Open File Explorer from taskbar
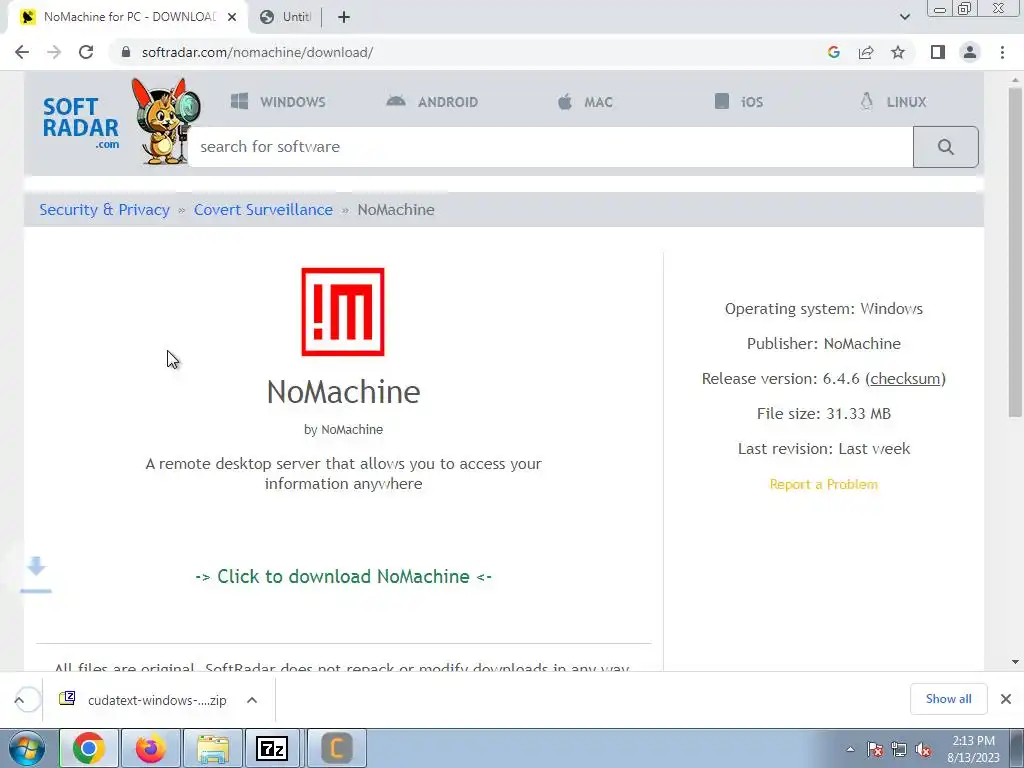1024x768 pixels. 213,748
